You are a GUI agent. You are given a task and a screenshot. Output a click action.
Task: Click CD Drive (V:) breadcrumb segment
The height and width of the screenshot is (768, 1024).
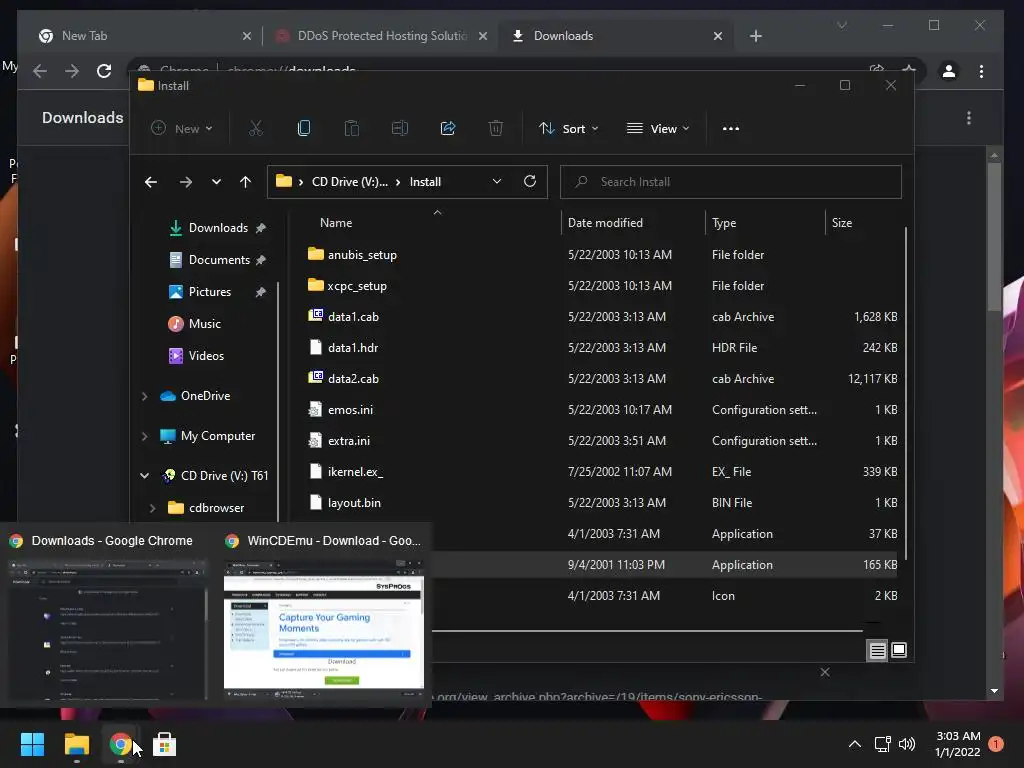(x=350, y=182)
